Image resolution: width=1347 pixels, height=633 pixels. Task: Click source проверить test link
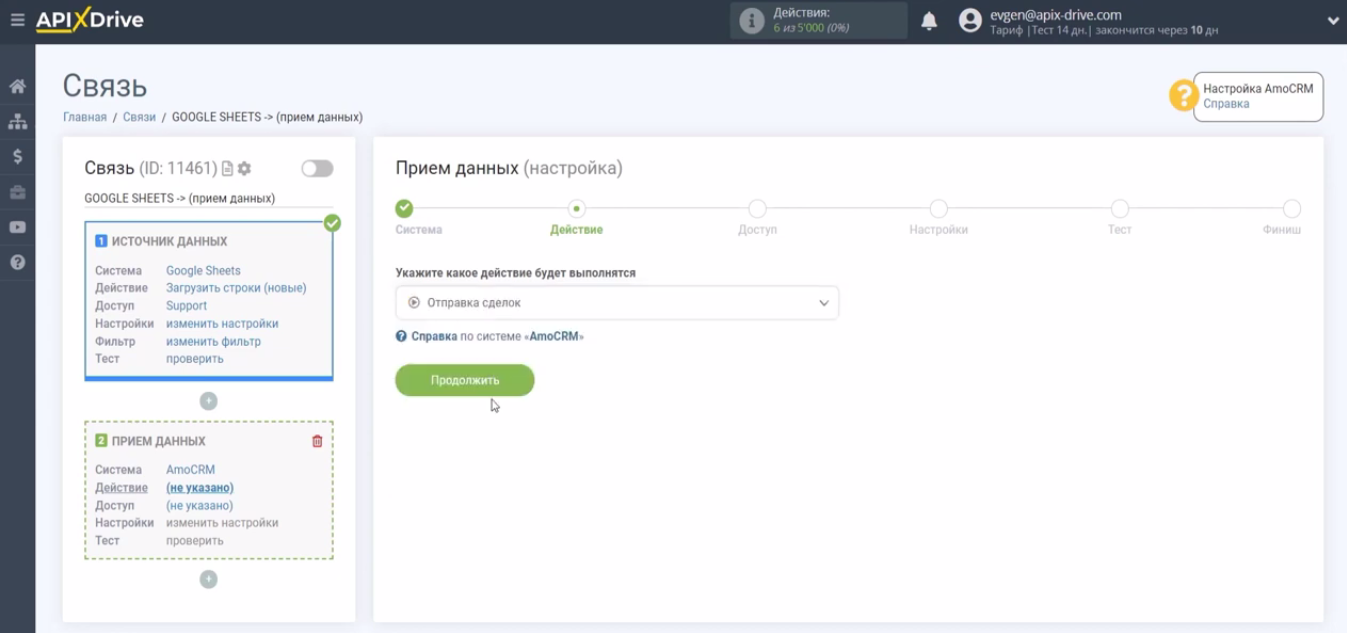pos(195,359)
